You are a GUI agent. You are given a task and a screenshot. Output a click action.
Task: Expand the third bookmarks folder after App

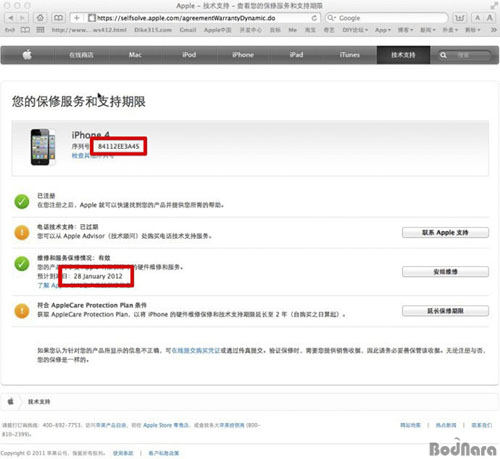(450, 30)
